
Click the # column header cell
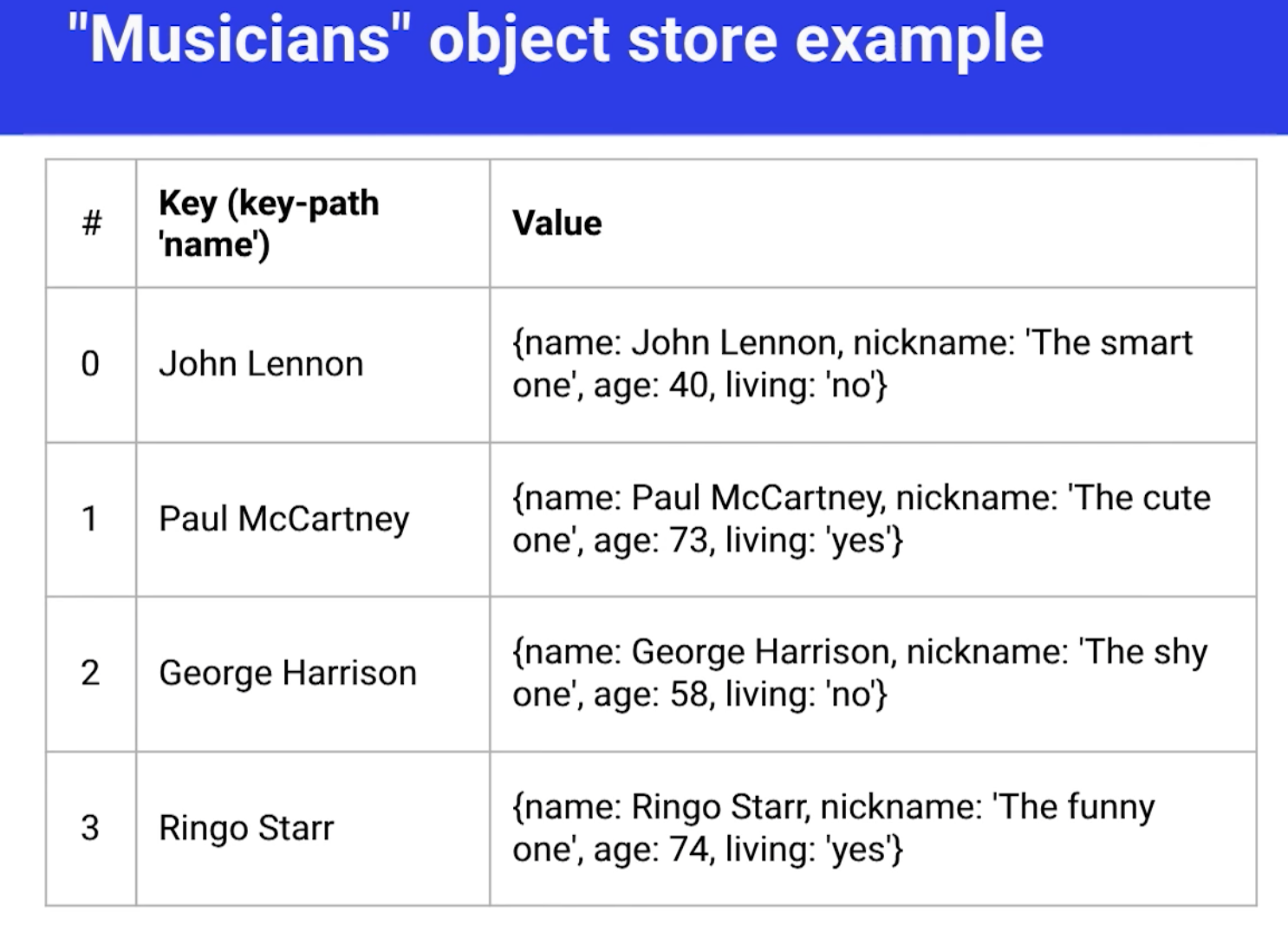click(91, 223)
